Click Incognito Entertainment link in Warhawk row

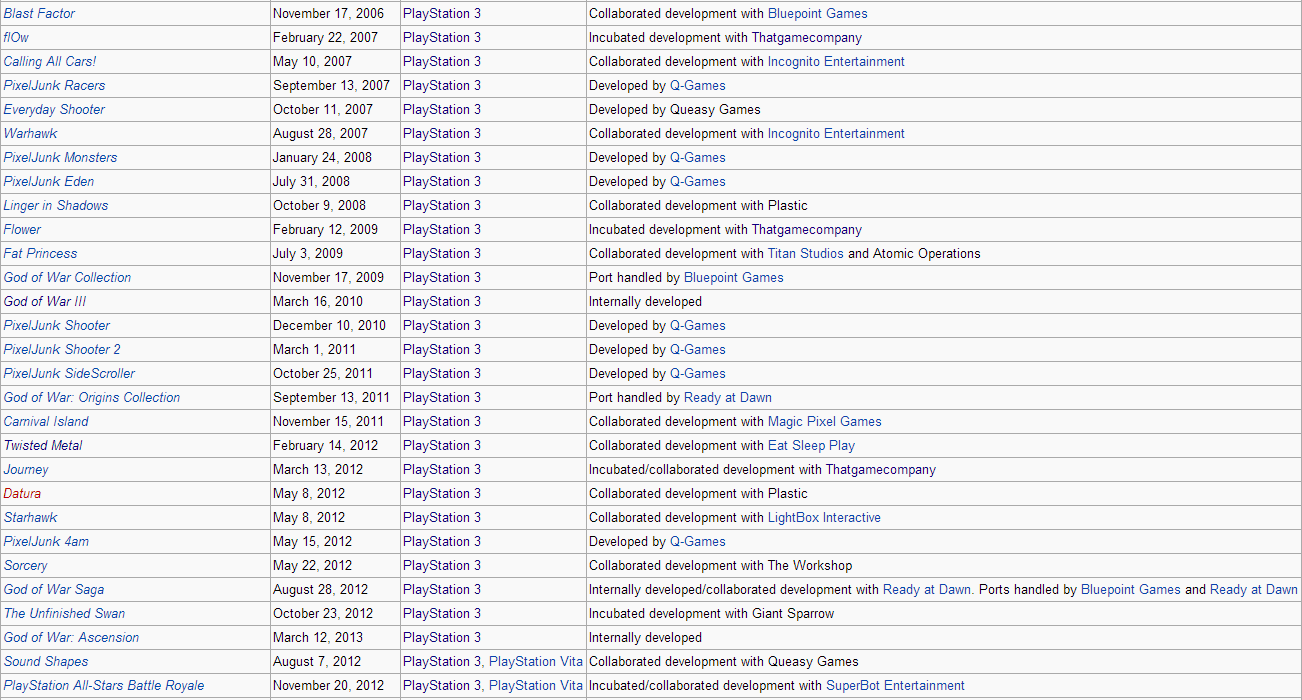point(836,133)
